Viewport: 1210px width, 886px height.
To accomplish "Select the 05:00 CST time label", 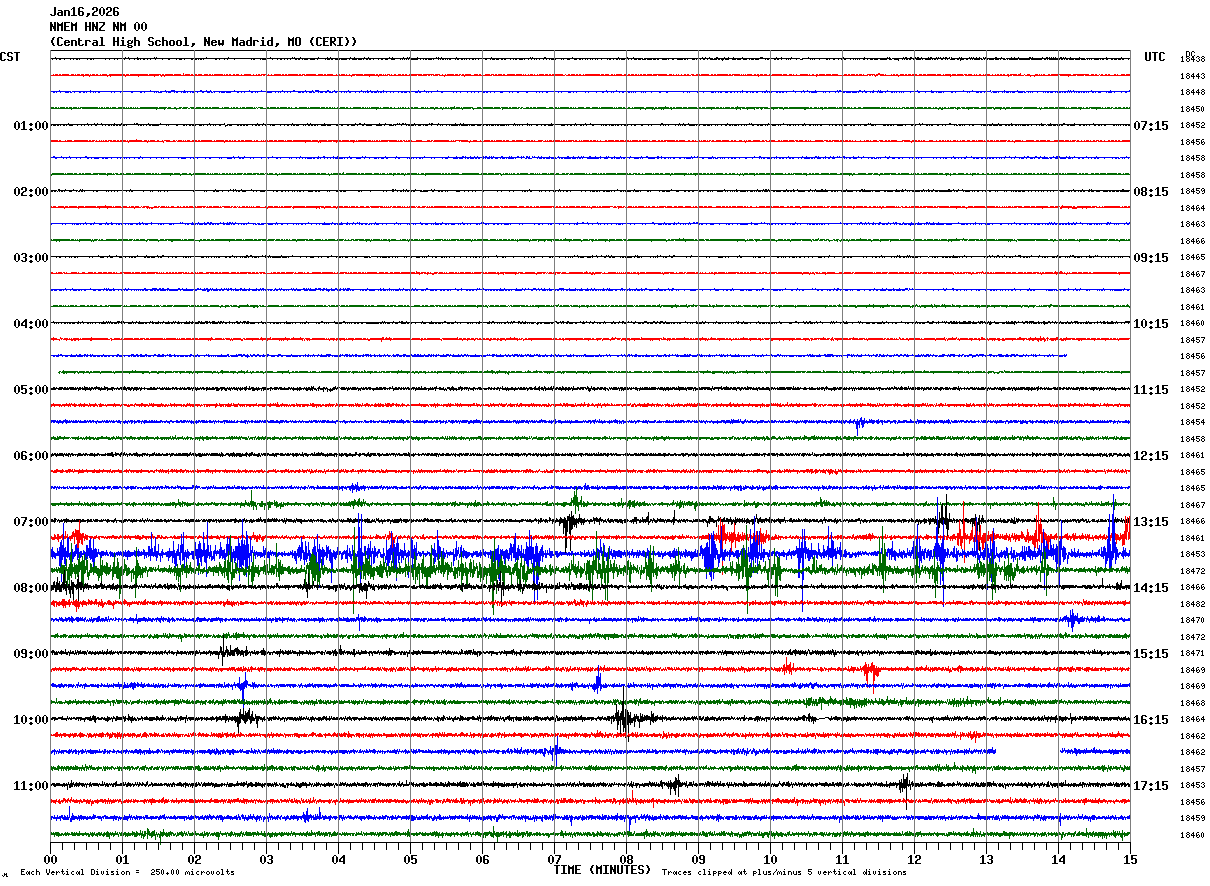I will tap(31, 390).
